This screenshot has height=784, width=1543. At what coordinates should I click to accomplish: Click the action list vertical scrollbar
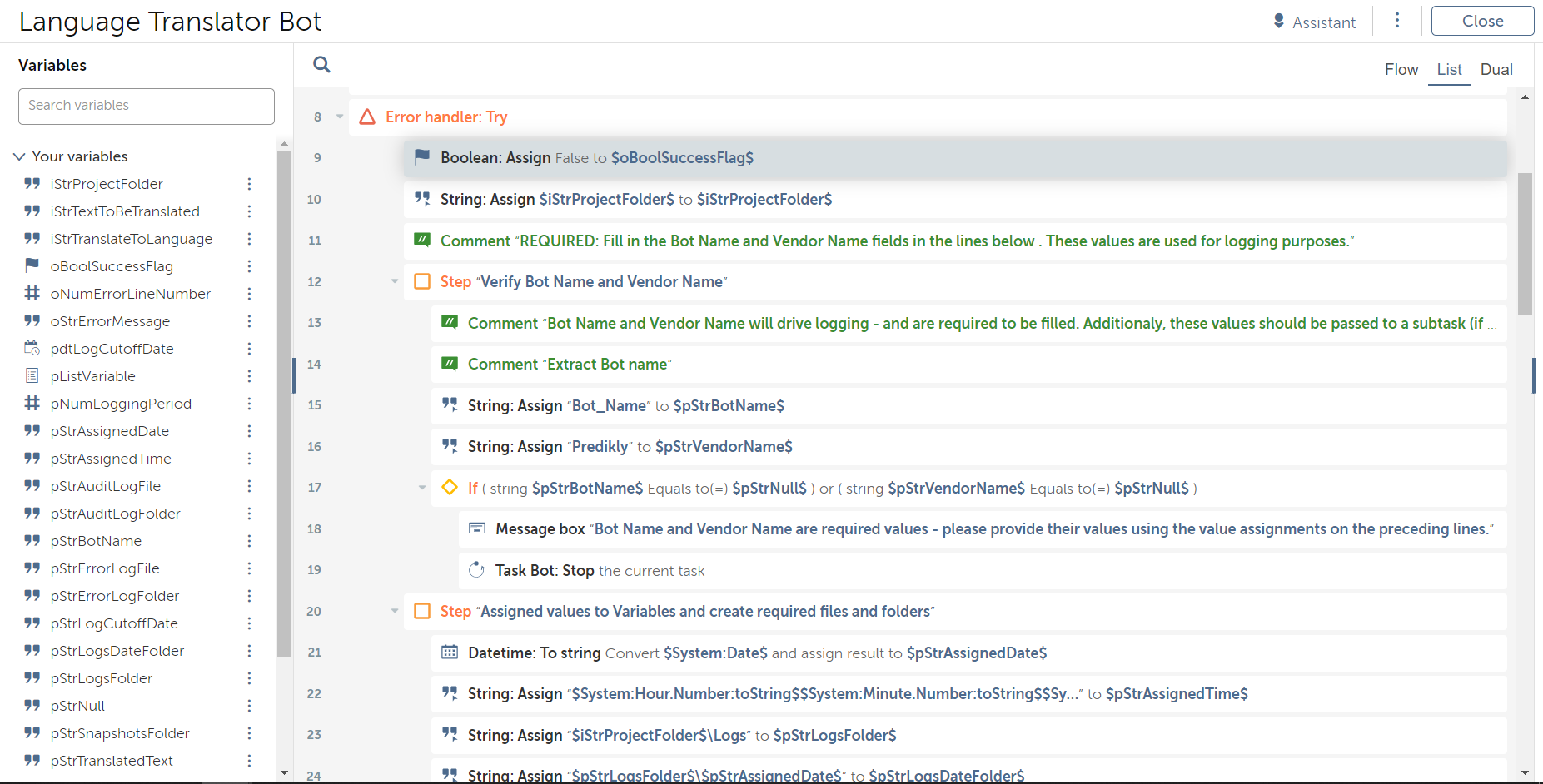[x=1525, y=244]
